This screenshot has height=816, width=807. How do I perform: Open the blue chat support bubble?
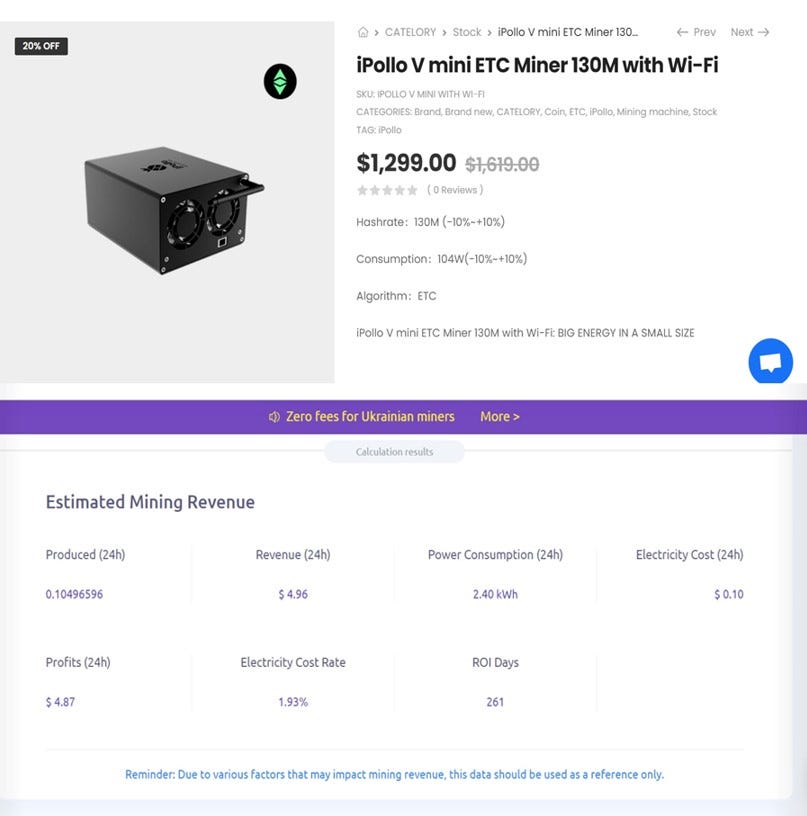pyautogui.click(x=770, y=362)
